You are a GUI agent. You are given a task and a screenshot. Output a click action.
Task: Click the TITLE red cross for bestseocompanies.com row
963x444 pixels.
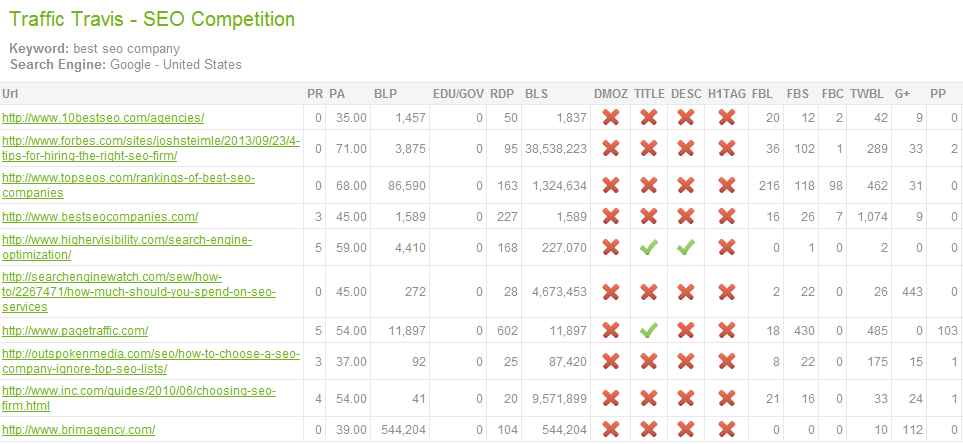point(649,216)
